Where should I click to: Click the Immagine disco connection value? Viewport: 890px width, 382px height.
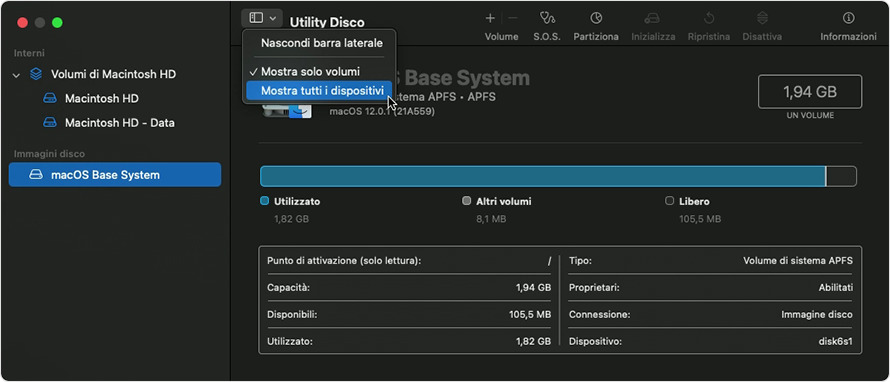pos(817,314)
